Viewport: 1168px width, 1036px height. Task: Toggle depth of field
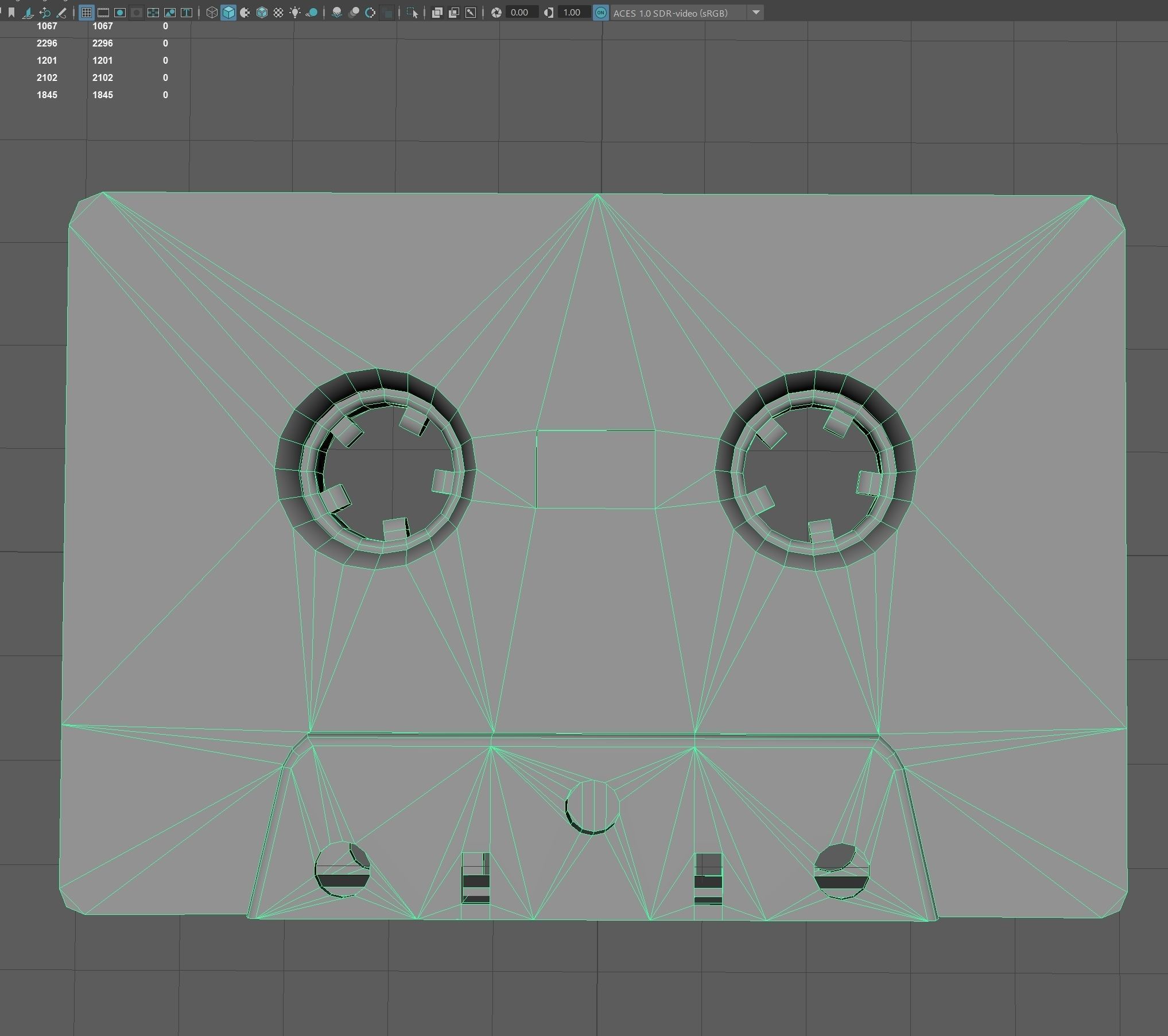tap(387, 12)
